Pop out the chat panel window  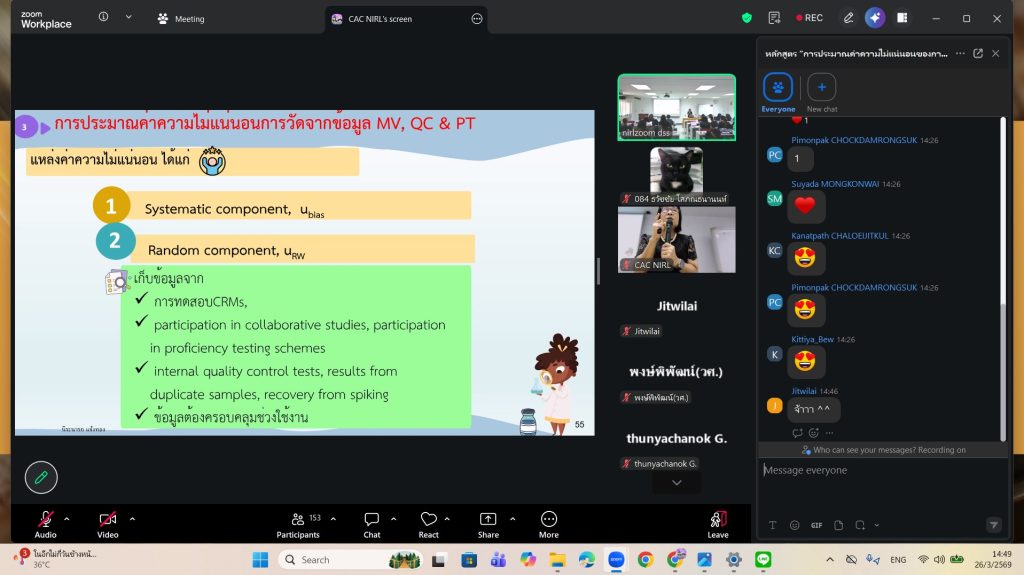click(978, 53)
